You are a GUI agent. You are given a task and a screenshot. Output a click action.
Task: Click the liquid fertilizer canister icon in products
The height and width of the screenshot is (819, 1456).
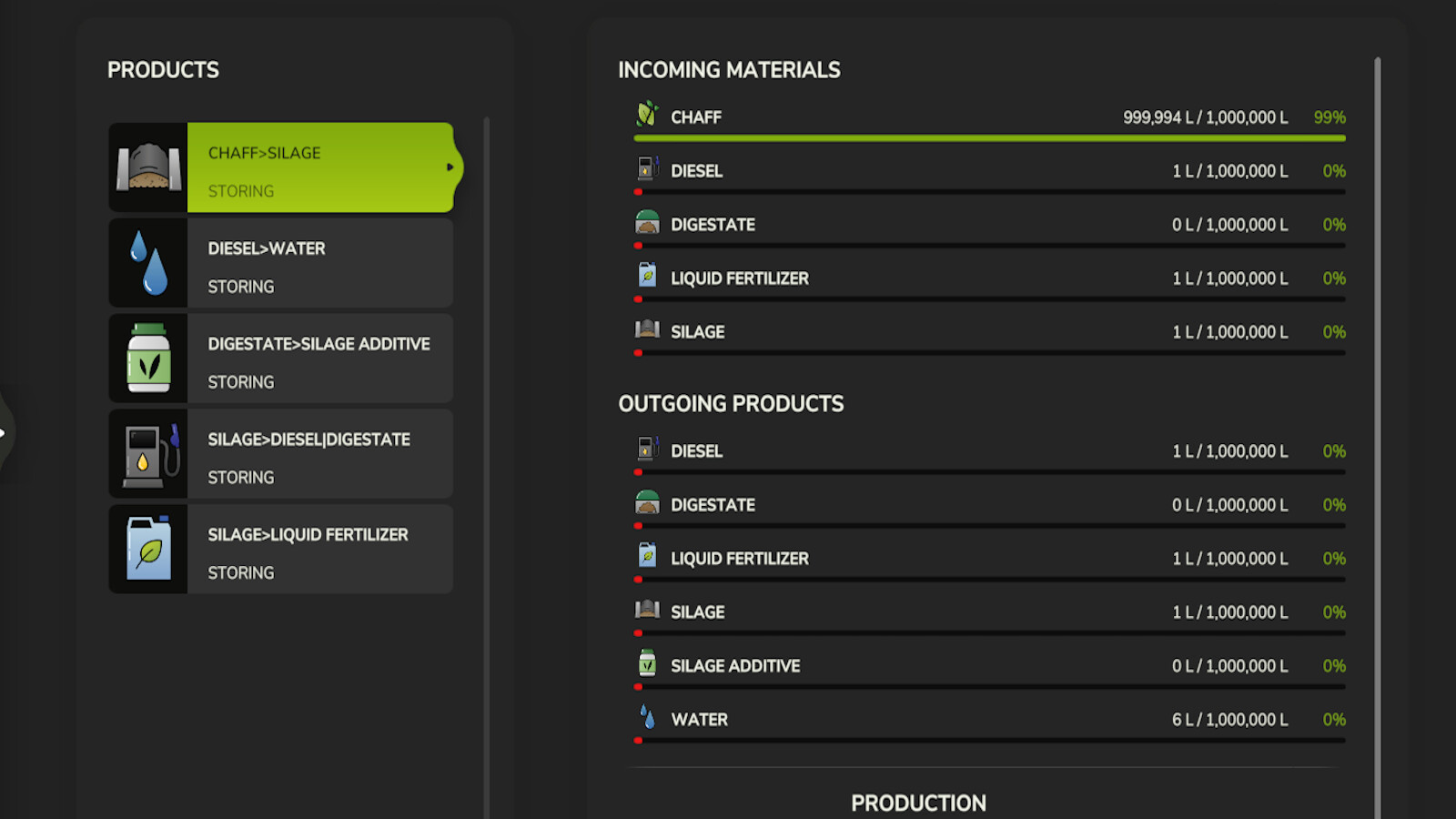(148, 550)
